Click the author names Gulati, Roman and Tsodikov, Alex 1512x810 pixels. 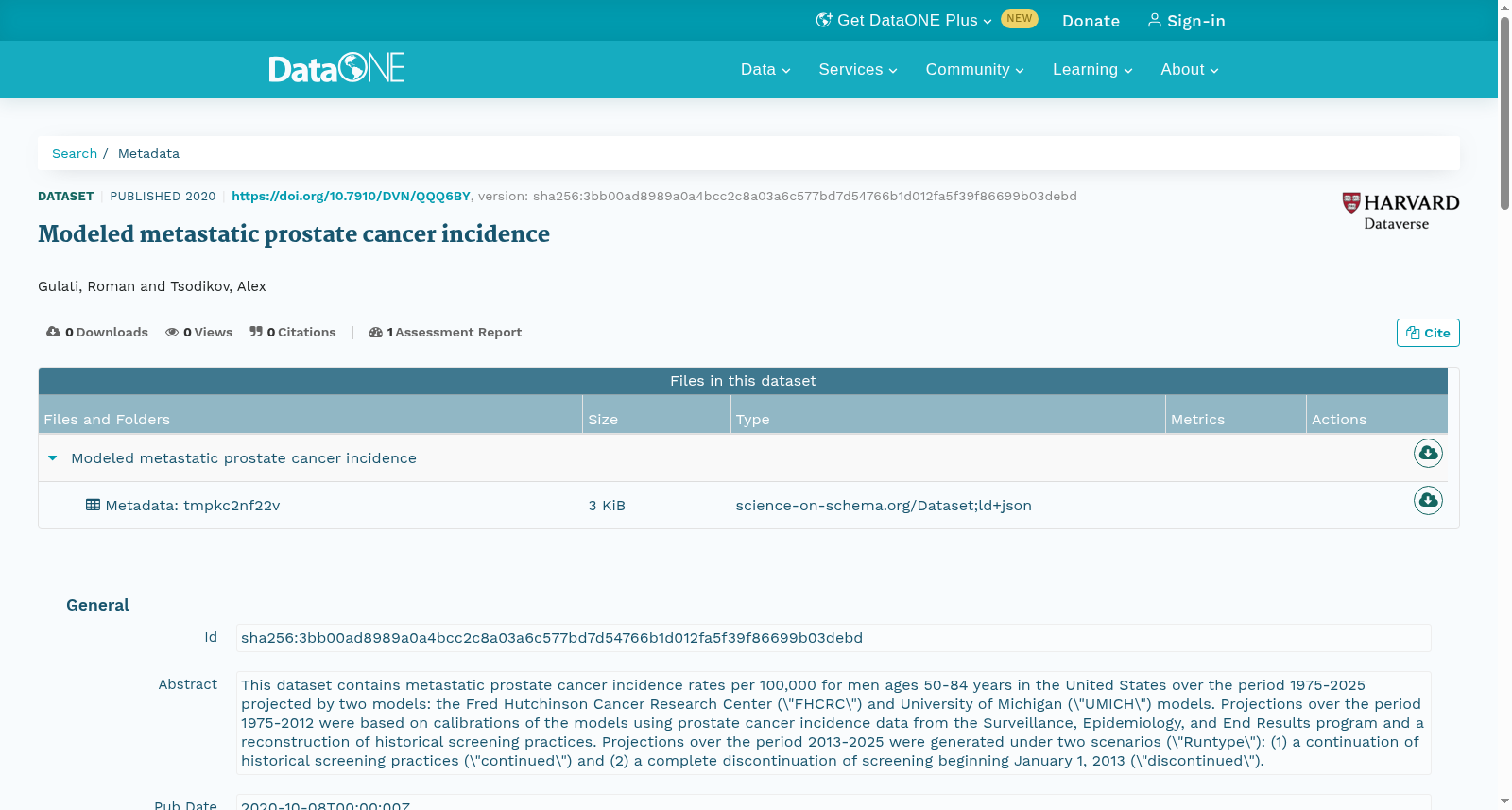tap(152, 286)
